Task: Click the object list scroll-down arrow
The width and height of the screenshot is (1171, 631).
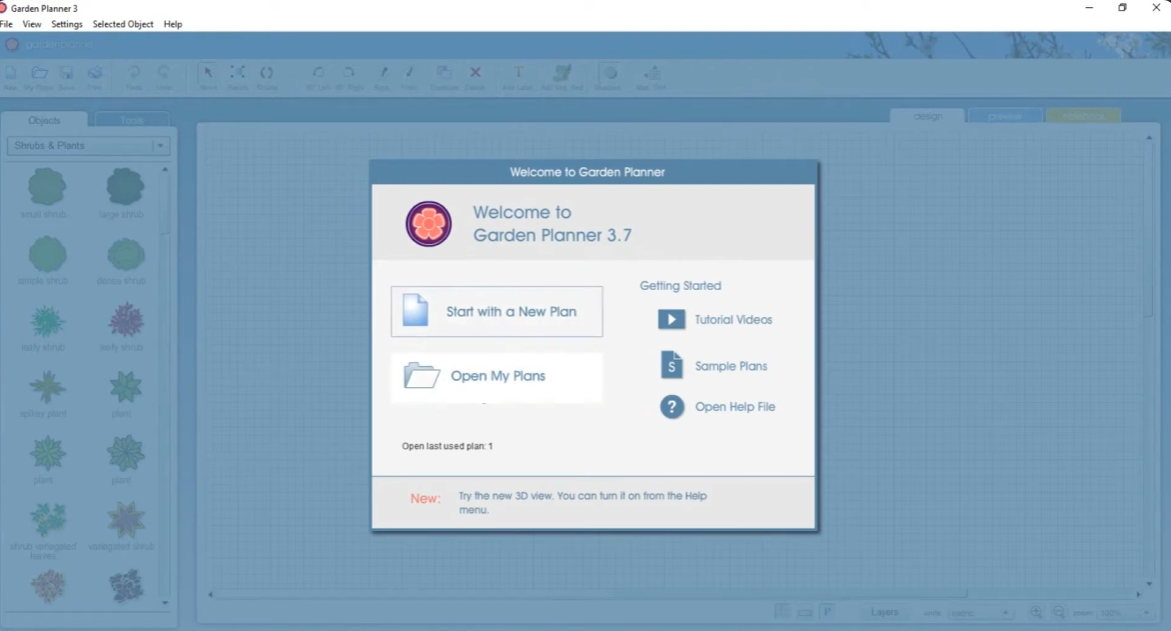Action: pos(165,603)
